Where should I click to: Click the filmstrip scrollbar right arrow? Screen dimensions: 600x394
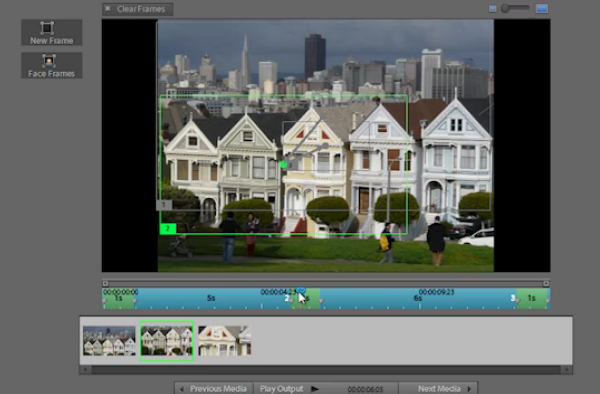[567, 370]
